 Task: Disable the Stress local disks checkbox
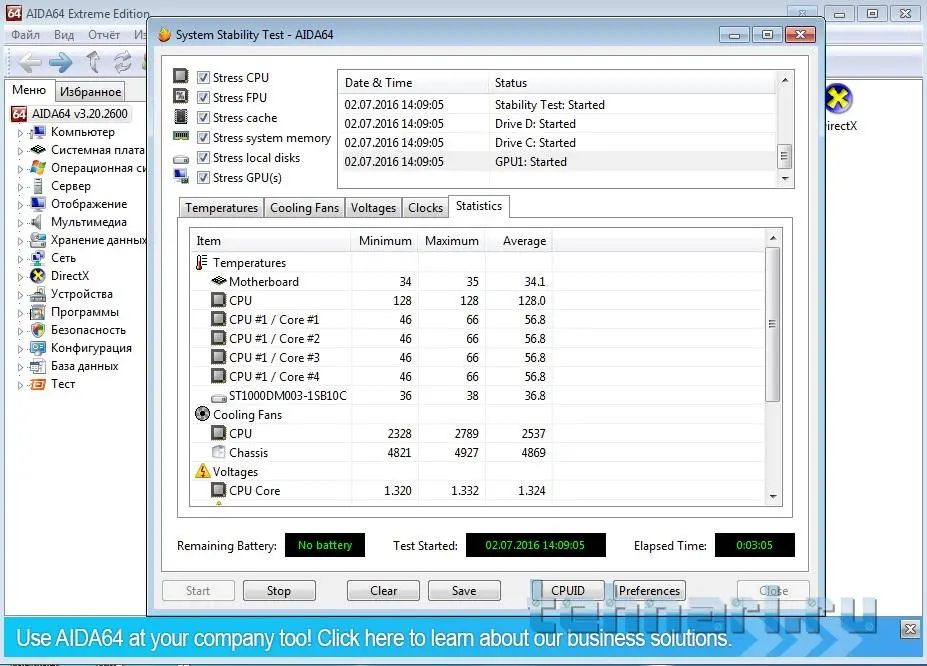click(203, 158)
